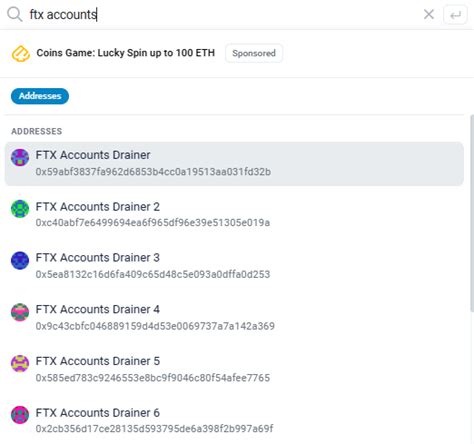Click the ADDRESSES section heading
Viewport: 474px width, 444px height.
[x=37, y=131]
